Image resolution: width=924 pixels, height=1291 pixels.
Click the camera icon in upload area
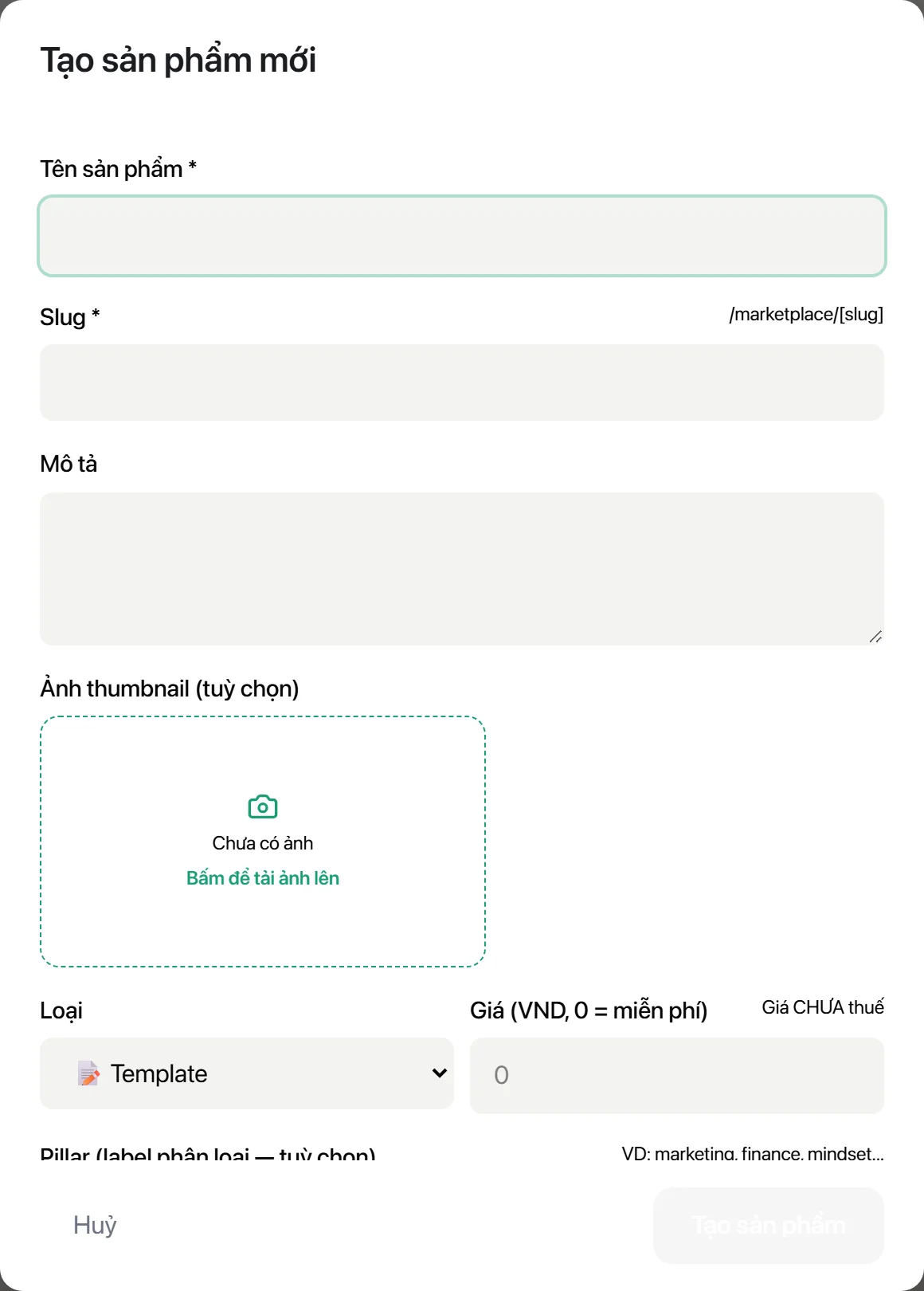(263, 806)
